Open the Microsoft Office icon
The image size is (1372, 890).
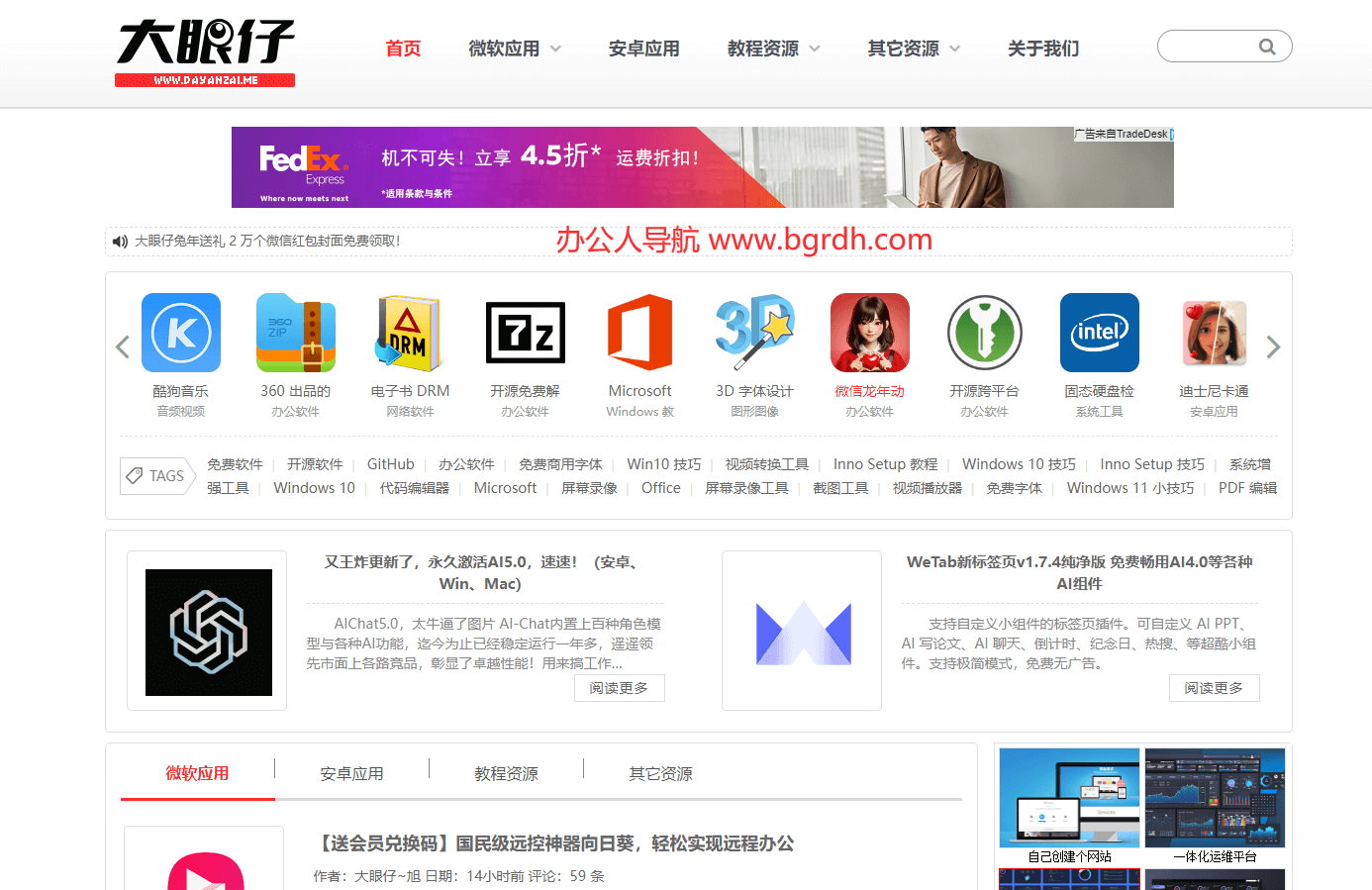tap(640, 333)
